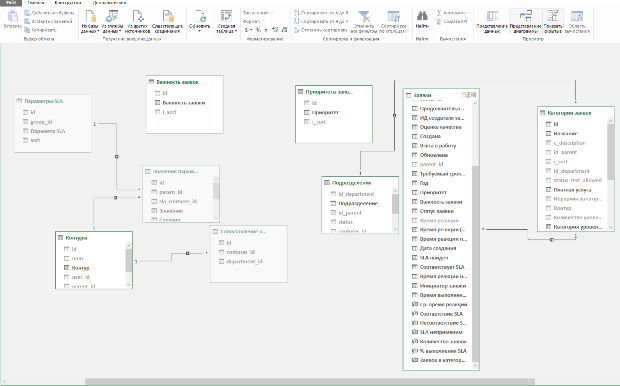Click the Paste Append icon
This screenshot has width=620, height=386.
(x=27, y=13)
